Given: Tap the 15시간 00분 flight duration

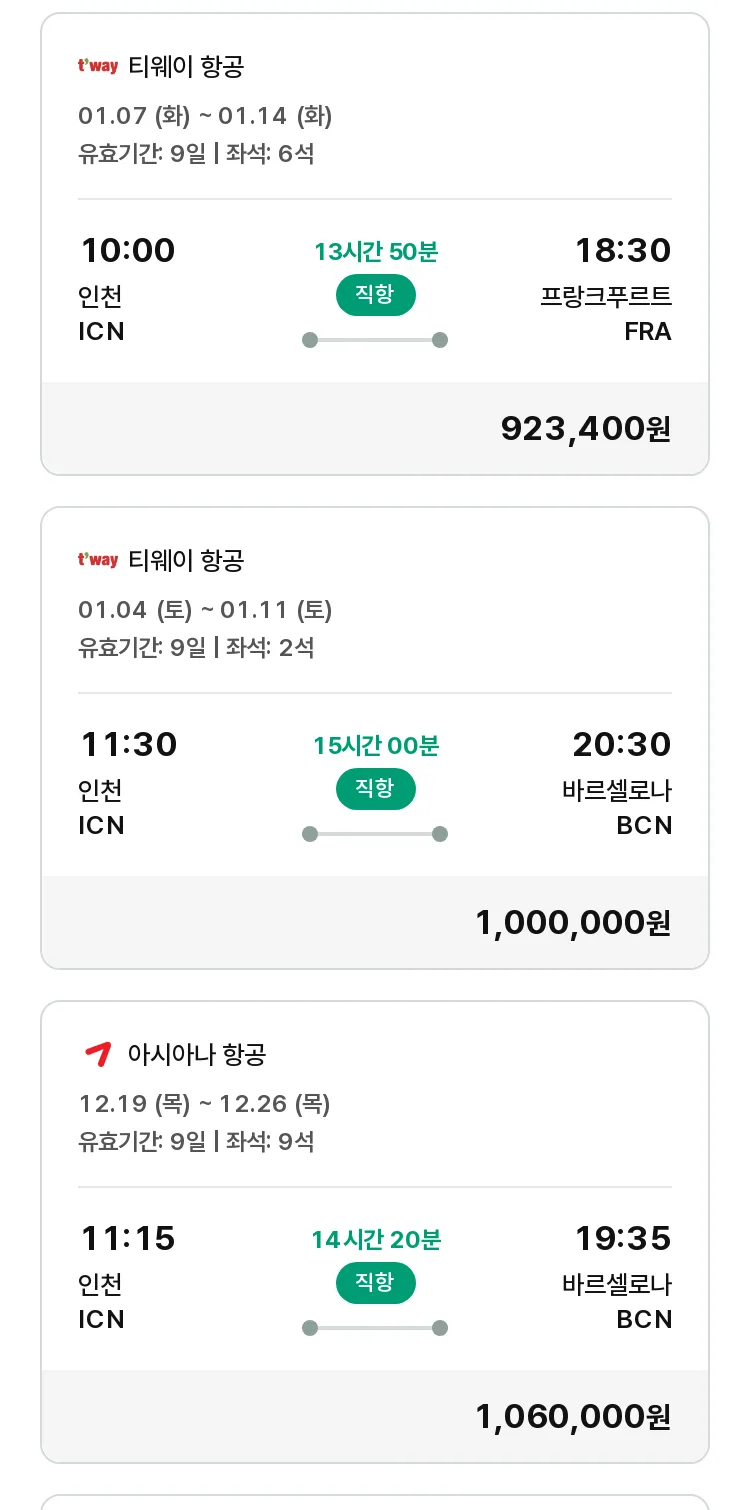Looking at the screenshot, I should coord(375,746).
